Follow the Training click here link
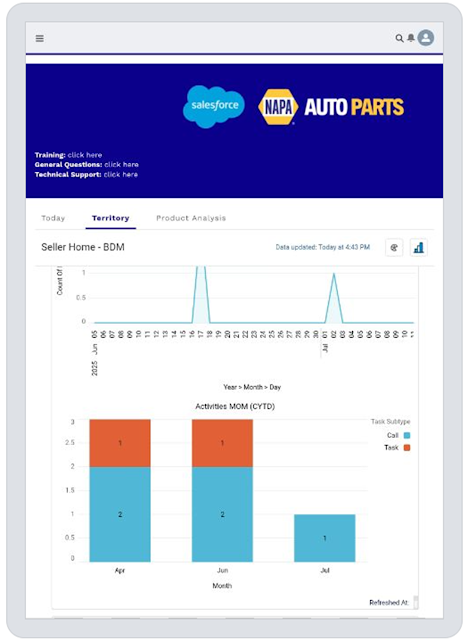The height and width of the screenshot is (640, 468). tap(85, 155)
